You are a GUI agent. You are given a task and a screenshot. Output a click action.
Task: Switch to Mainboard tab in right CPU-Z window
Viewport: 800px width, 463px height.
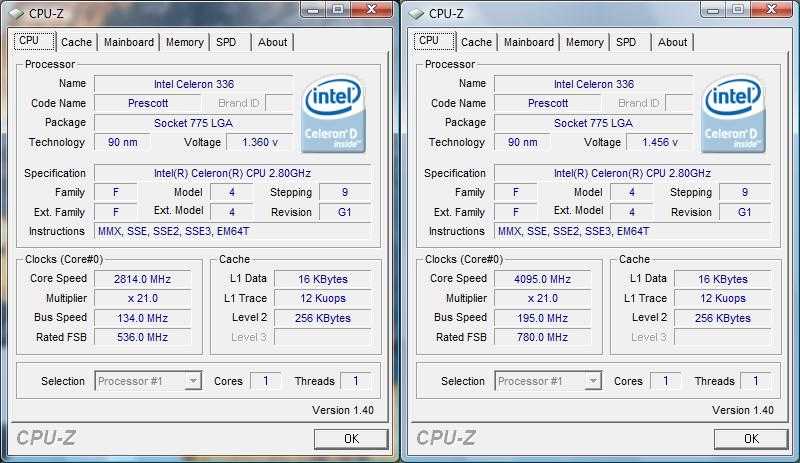529,42
